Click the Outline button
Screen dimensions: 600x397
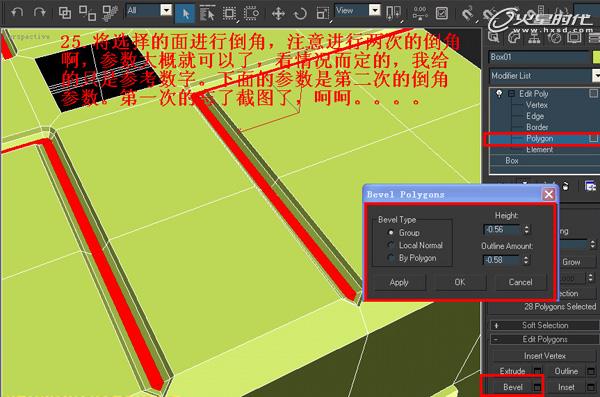click(566, 371)
